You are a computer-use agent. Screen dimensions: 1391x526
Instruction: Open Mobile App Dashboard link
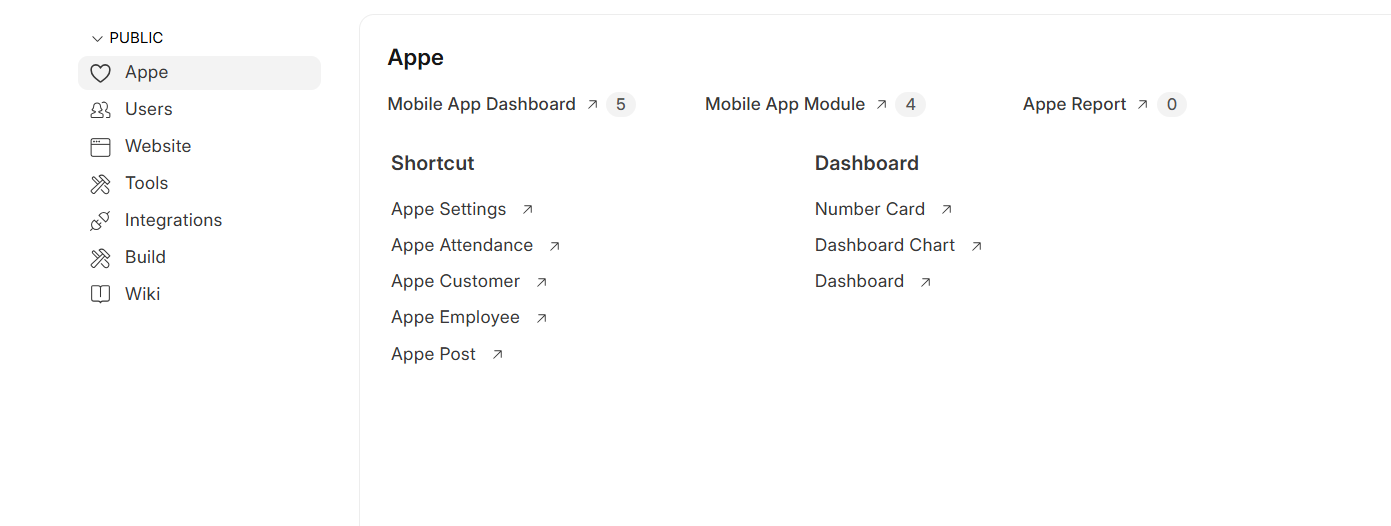[x=481, y=104]
